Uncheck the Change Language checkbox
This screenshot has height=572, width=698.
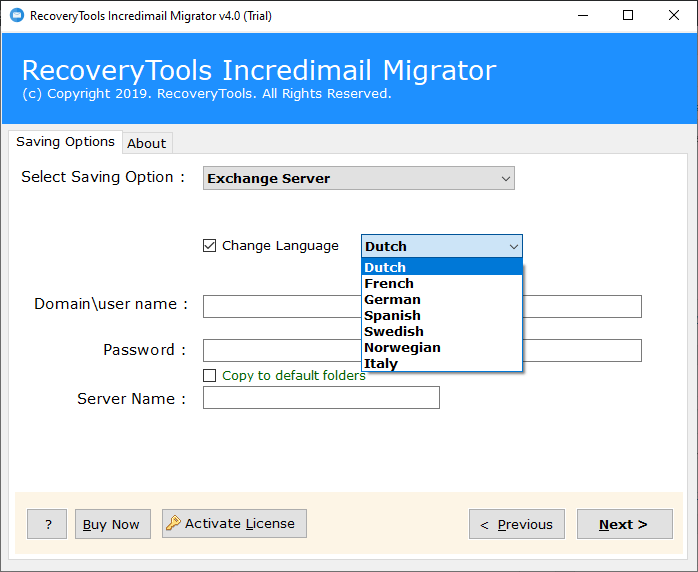tap(209, 246)
